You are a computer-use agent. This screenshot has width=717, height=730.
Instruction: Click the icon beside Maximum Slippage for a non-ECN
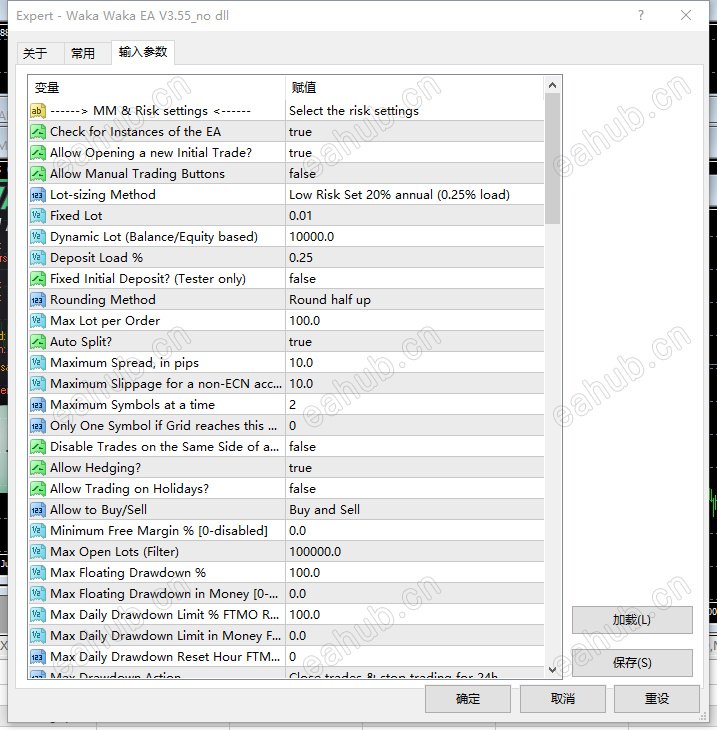pyautogui.click(x=38, y=384)
